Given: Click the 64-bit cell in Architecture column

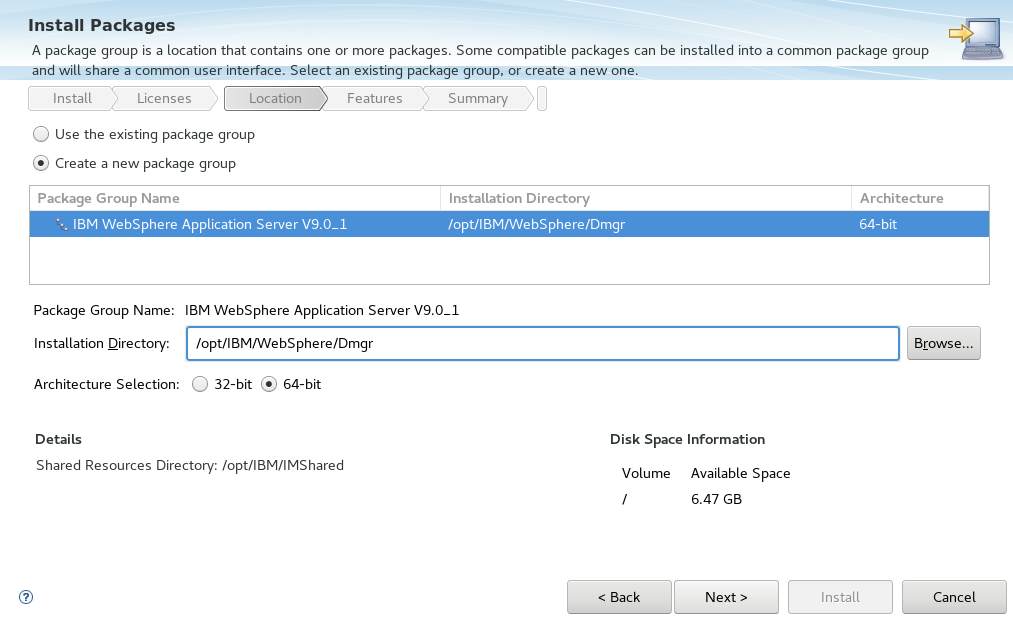Looking at the screenshot, I should click(878, 225).
